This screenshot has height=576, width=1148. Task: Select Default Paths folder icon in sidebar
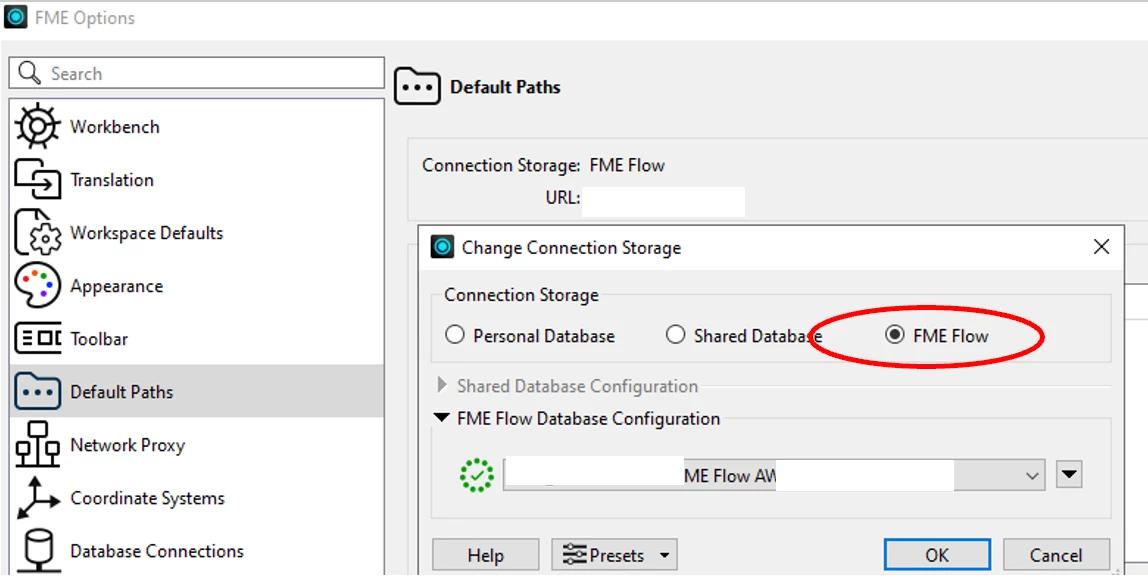click(x=37, y=392)
